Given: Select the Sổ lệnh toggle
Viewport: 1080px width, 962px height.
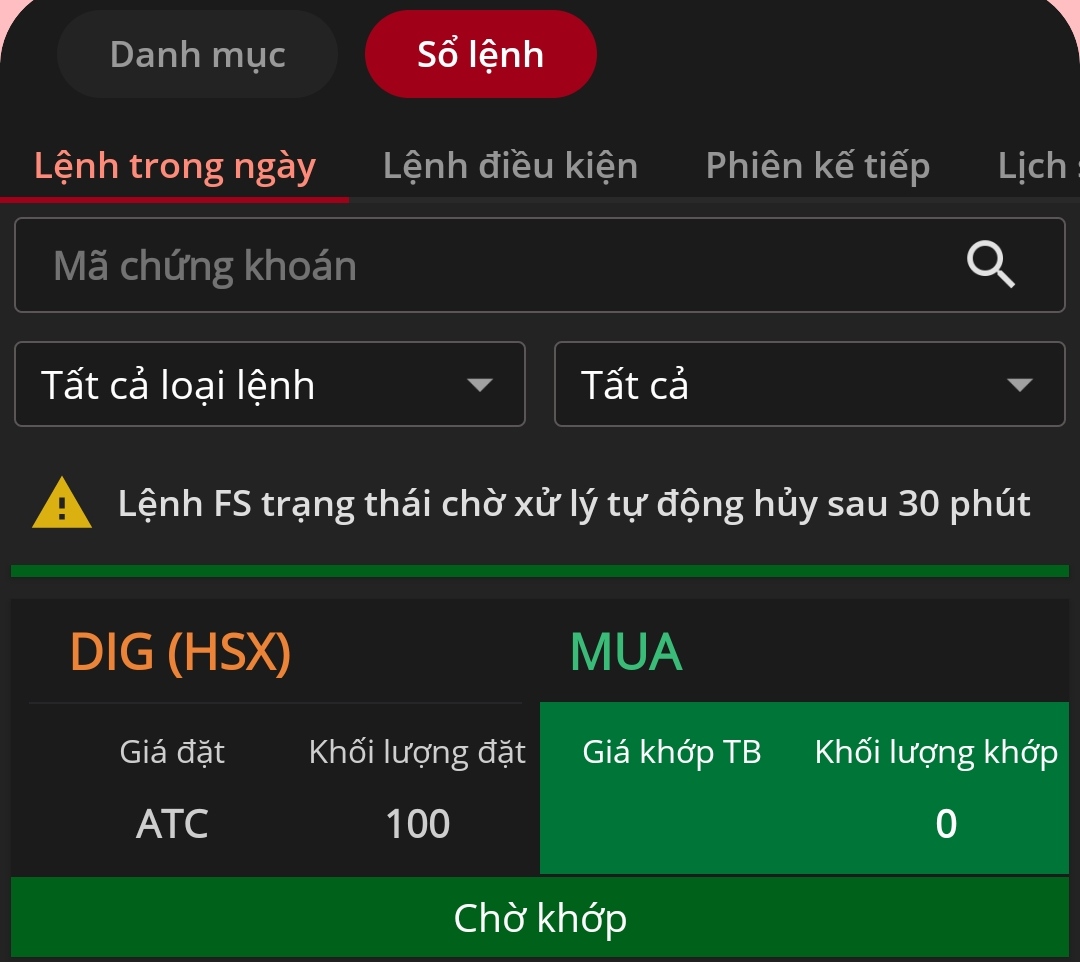Looking at the screenshot, I should tap(480, 55).
